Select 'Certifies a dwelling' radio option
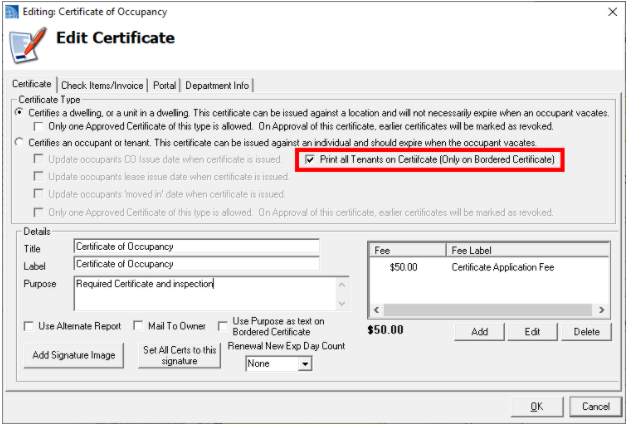The width and height of the screenshot is (629, 427). pos(19,112)
